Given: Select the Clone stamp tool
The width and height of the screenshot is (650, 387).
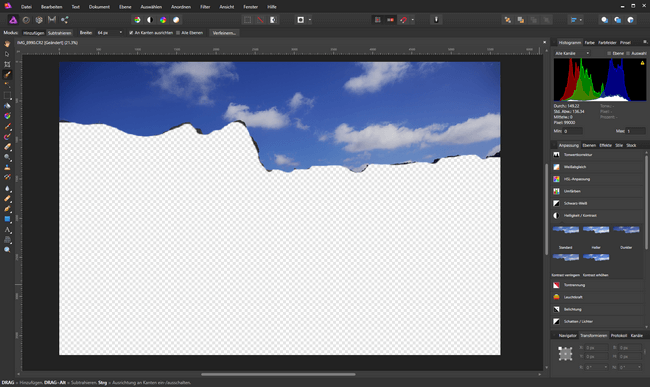Looking at the screenshot, I should [x=7, y=167].
